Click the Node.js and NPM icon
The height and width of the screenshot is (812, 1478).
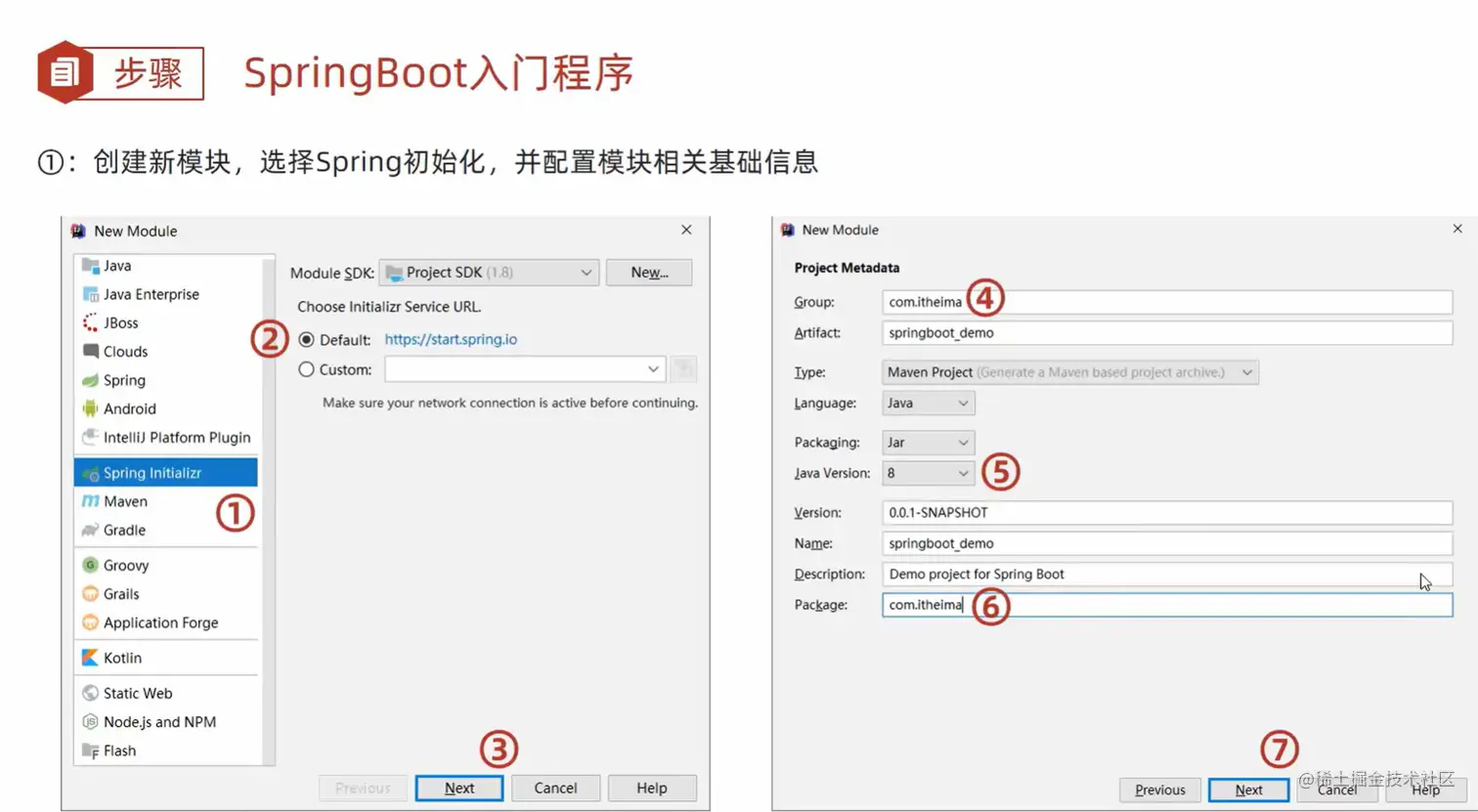[91, 722]
